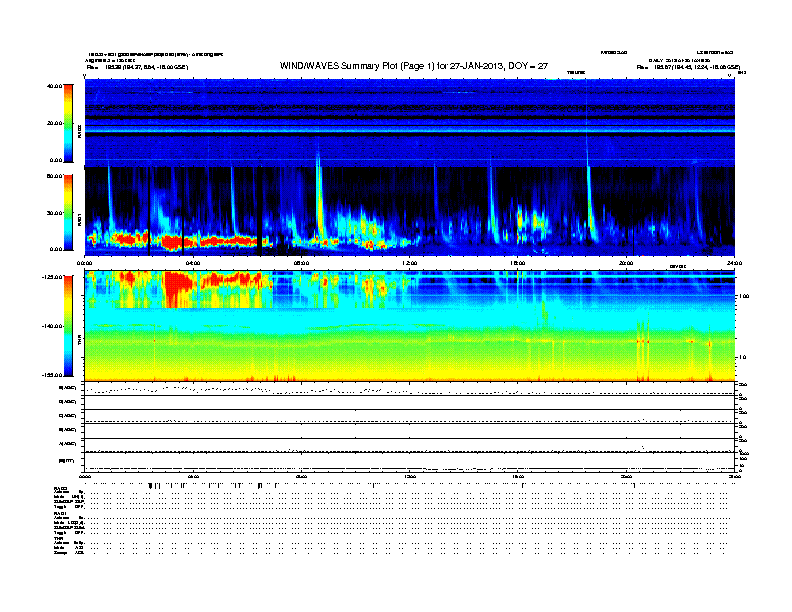Viewport: 792px width, 612px height.
Task: Click the 30.00 label on the RAD1 scale
Action: pos(55,213)
